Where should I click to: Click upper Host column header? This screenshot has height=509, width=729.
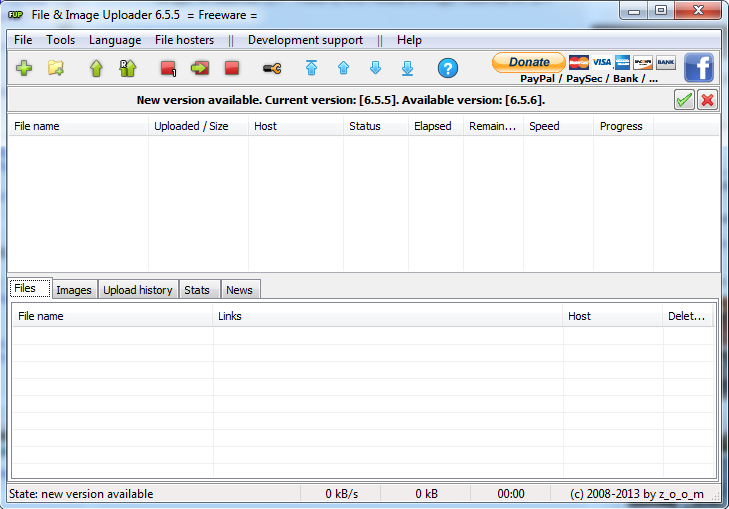pyautogui.click(x=296, y=126)
